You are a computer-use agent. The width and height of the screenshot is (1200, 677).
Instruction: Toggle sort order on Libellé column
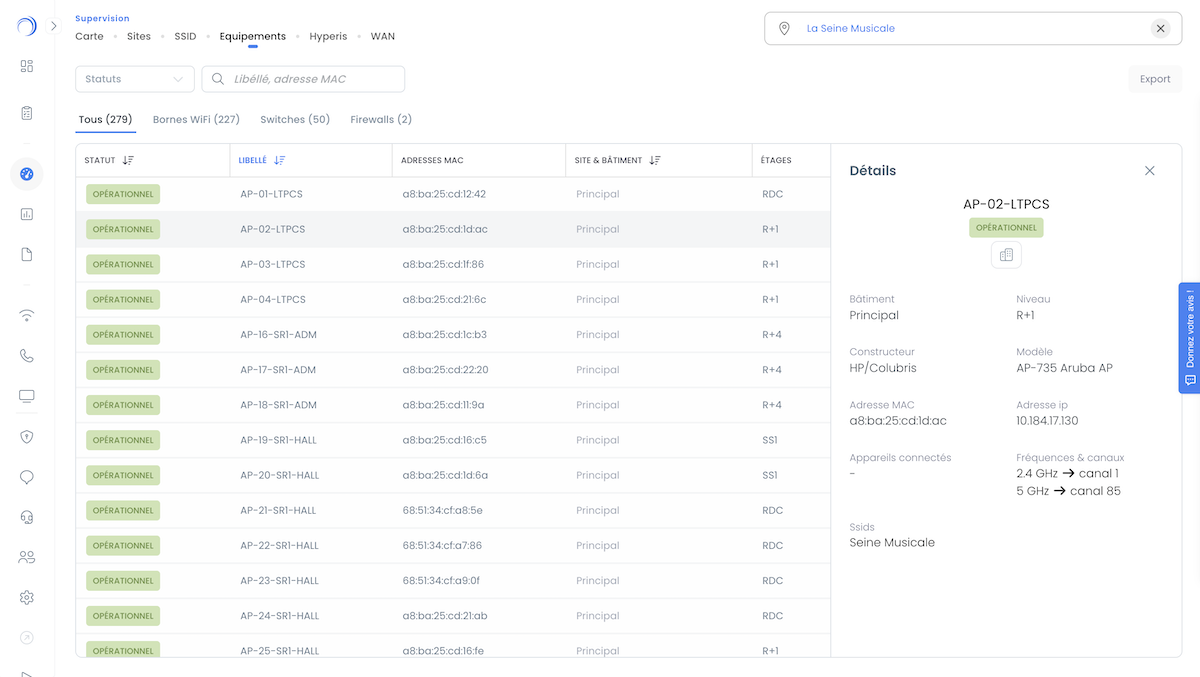279,160
